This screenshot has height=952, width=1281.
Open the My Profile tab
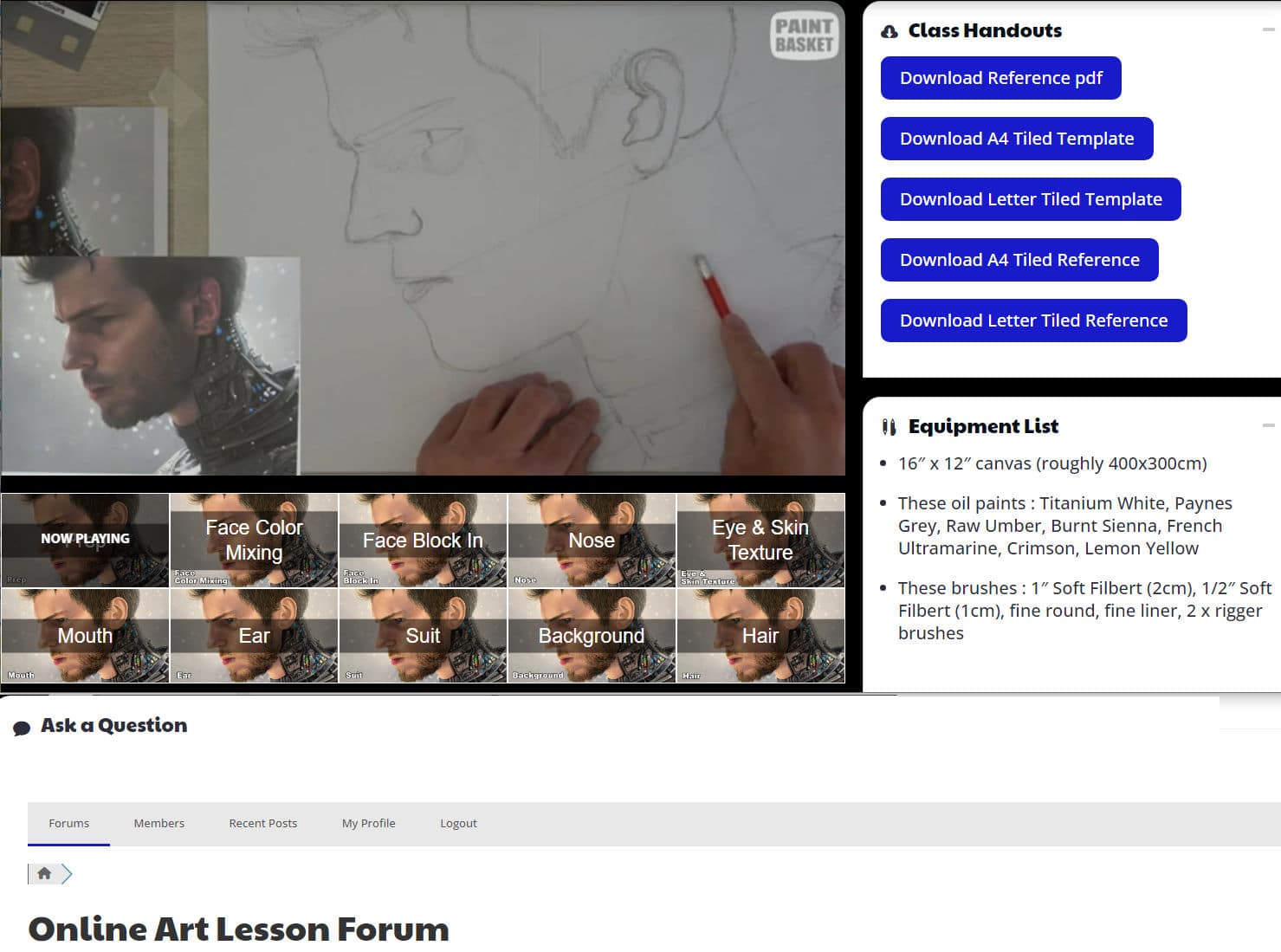click(368, 823)
